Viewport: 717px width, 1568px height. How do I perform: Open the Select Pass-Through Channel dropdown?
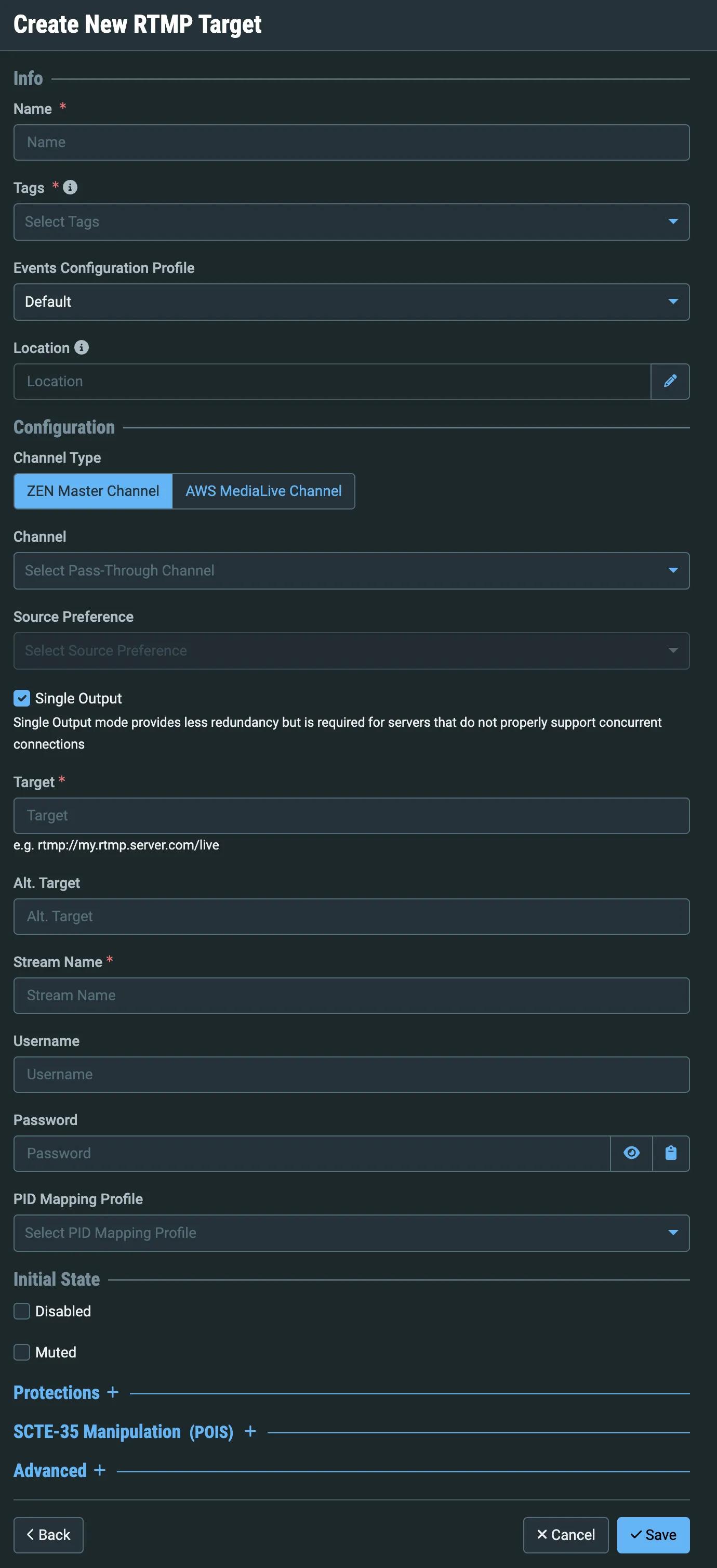(x=352, y=570)
